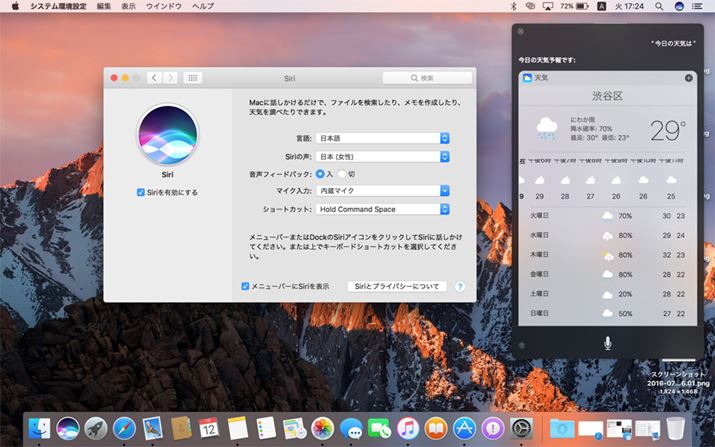Click help question mark button

pyautogui.click(x=460, y=286)
